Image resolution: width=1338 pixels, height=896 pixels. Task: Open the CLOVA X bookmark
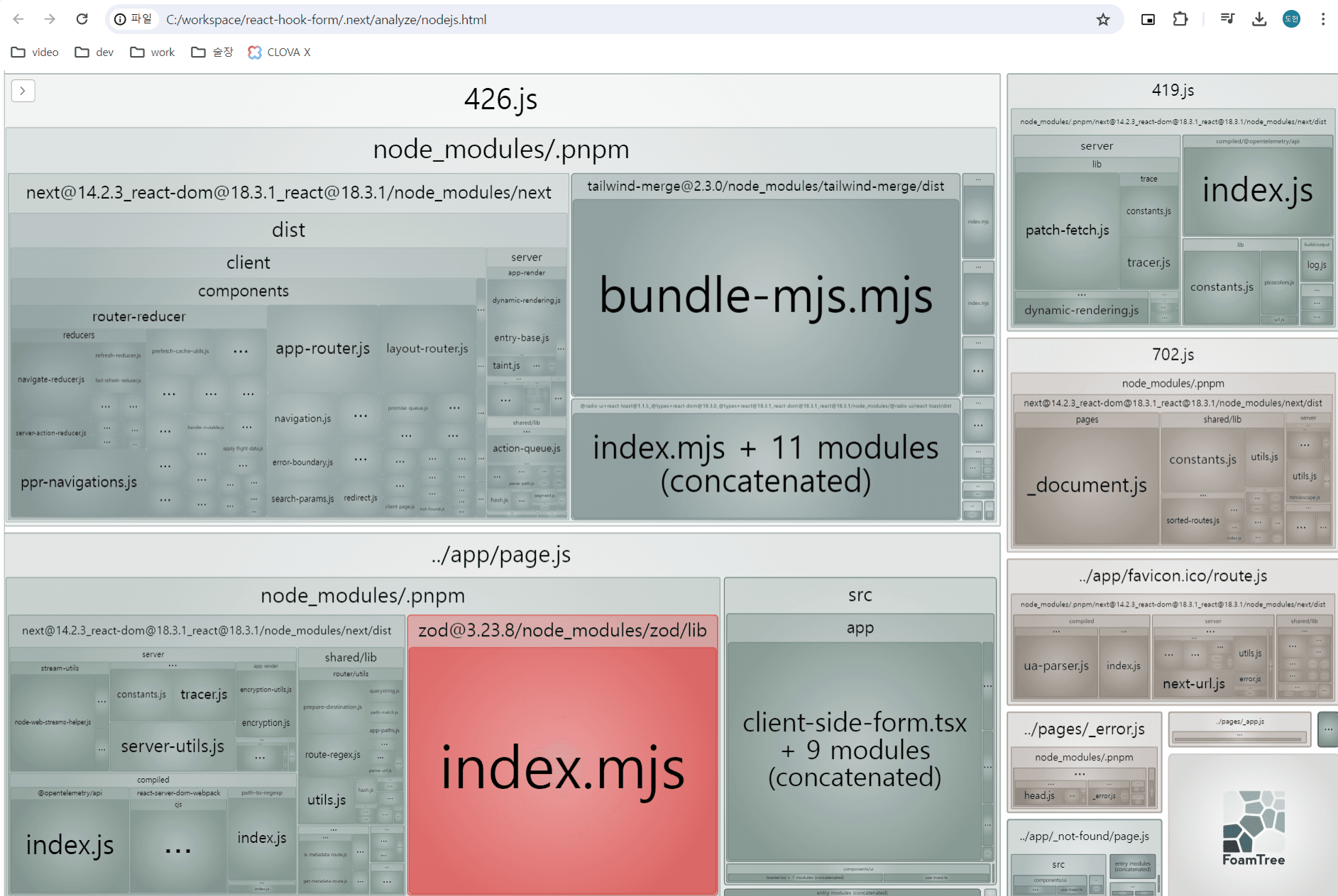coord(279,52)
